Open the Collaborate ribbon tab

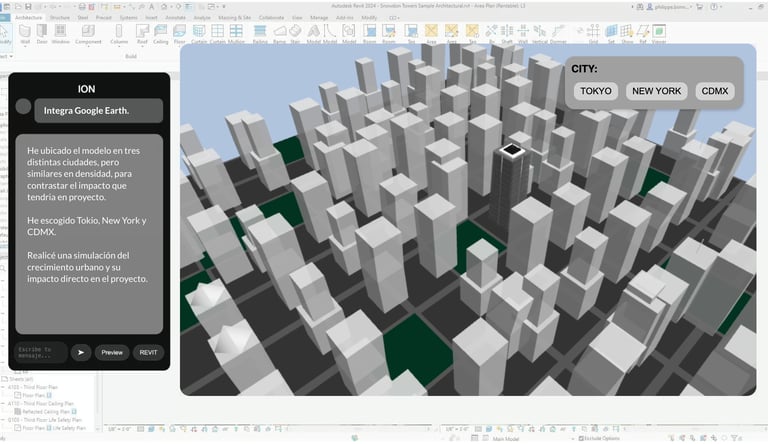point(271,18)
